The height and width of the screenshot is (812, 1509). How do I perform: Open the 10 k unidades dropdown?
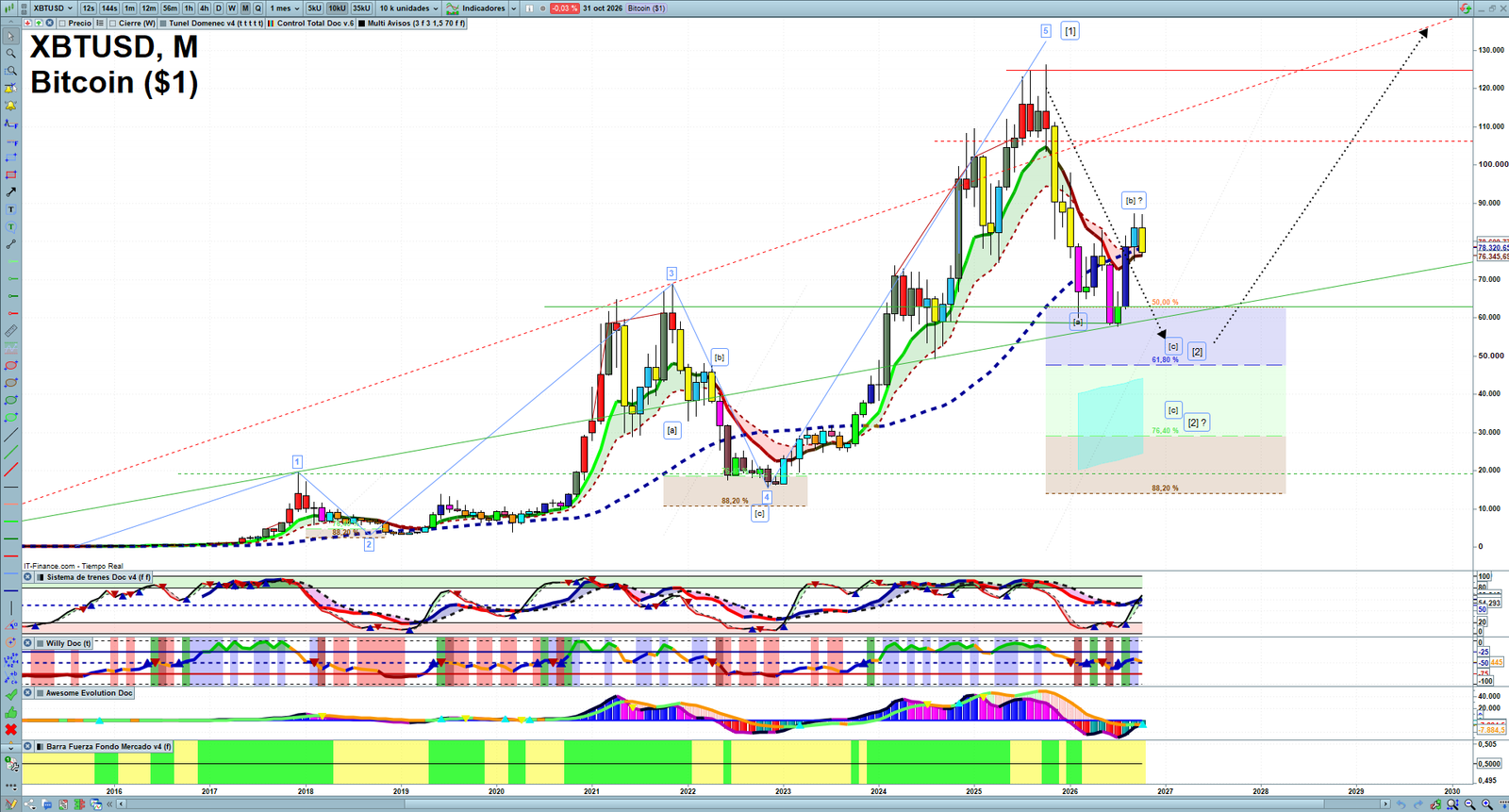[408, 8]
